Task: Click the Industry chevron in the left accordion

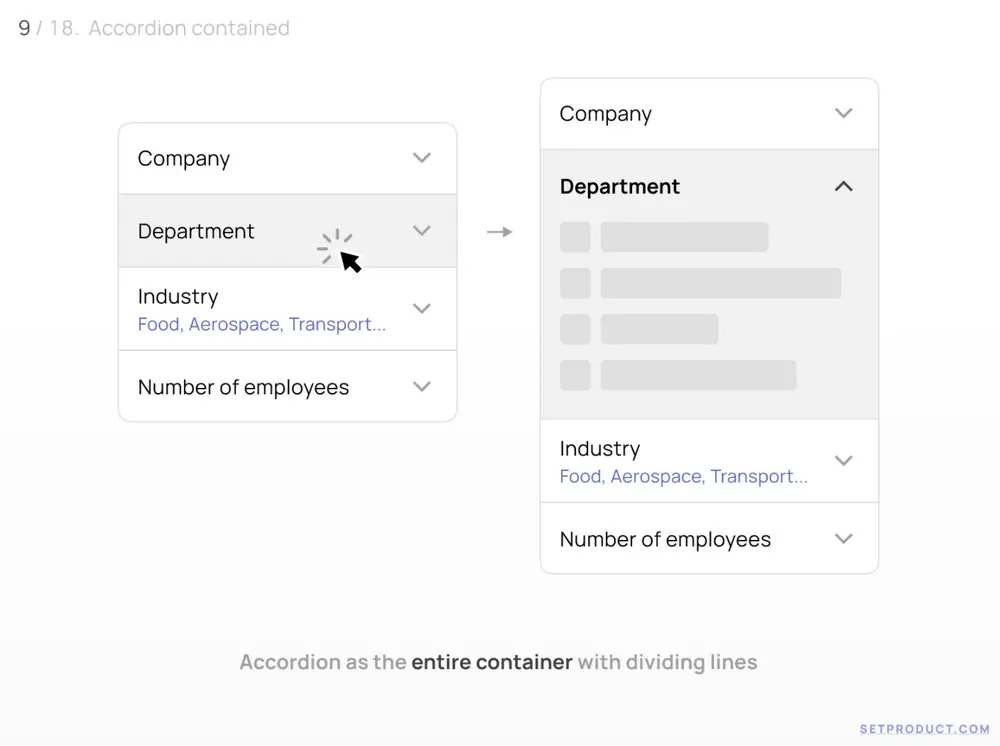Action: tap(422, 309)
